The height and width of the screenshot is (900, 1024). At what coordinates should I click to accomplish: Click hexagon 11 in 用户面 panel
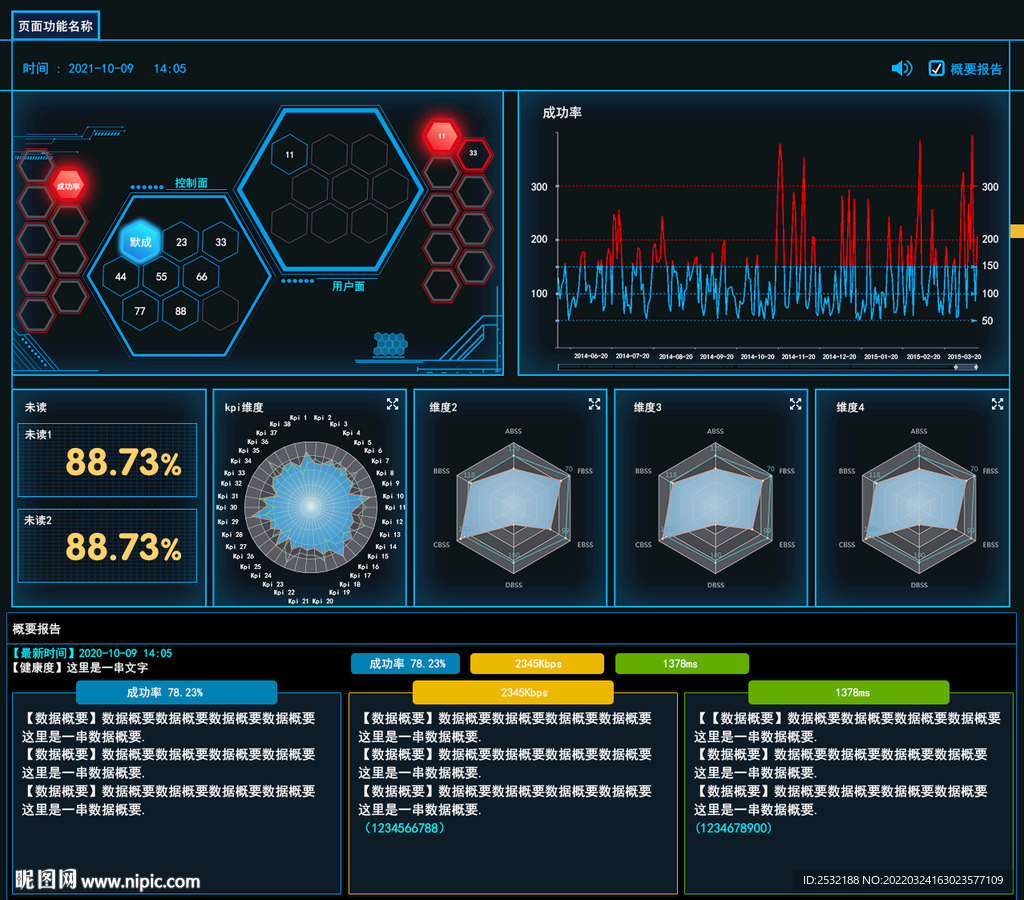(x=289, y=155)
